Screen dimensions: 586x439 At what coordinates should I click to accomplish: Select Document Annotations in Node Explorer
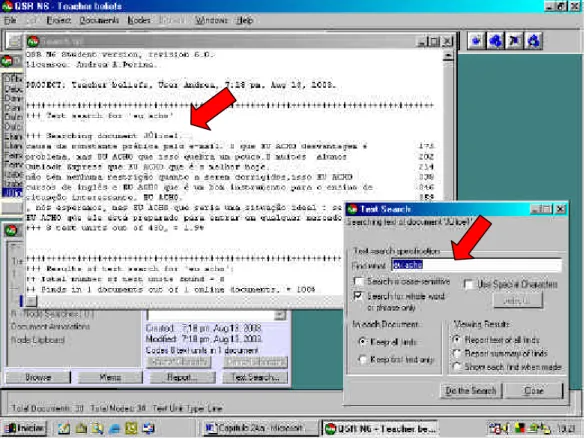(50, 327)
